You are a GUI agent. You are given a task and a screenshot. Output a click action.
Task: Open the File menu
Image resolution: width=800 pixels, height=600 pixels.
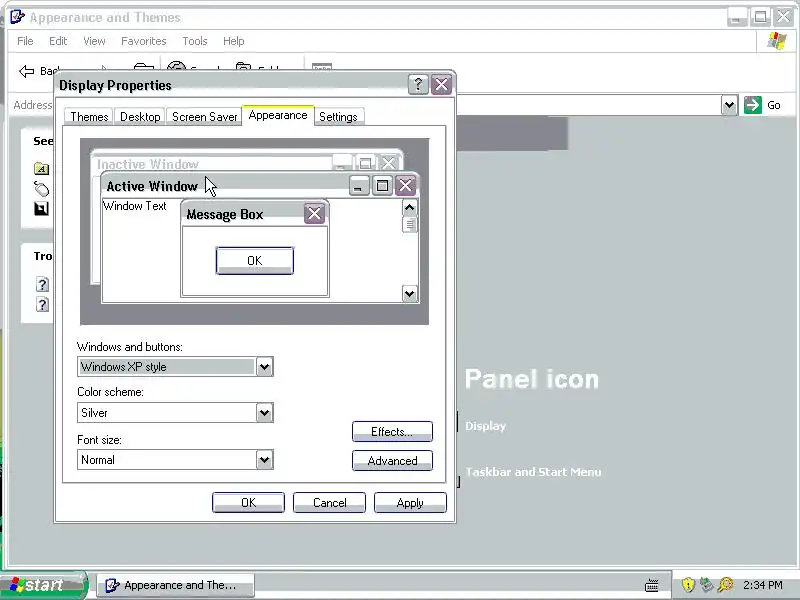25,41
